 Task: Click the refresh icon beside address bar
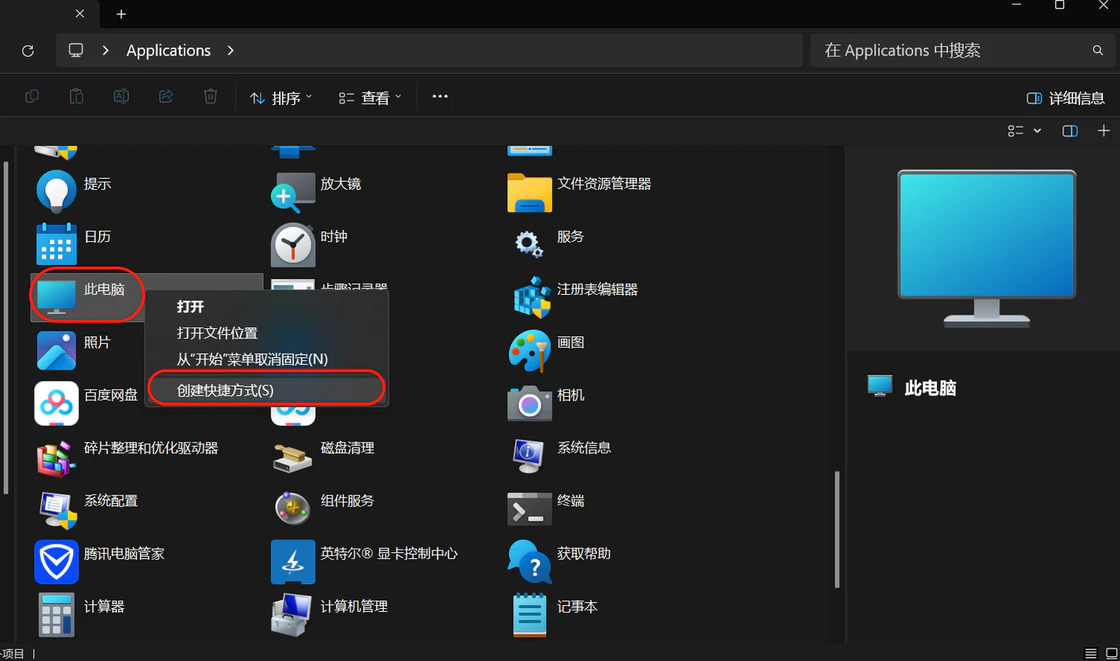pyautogui.click(x=28, y=51)
